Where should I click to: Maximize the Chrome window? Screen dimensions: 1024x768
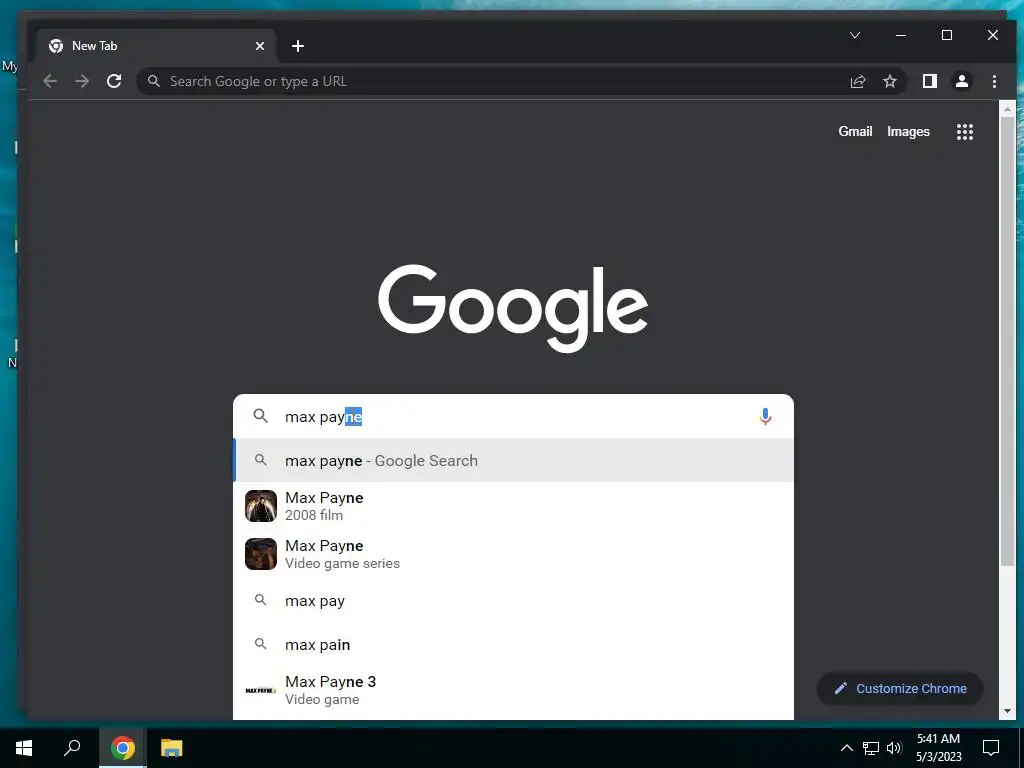pyautogui.click(x=947, y=35)
